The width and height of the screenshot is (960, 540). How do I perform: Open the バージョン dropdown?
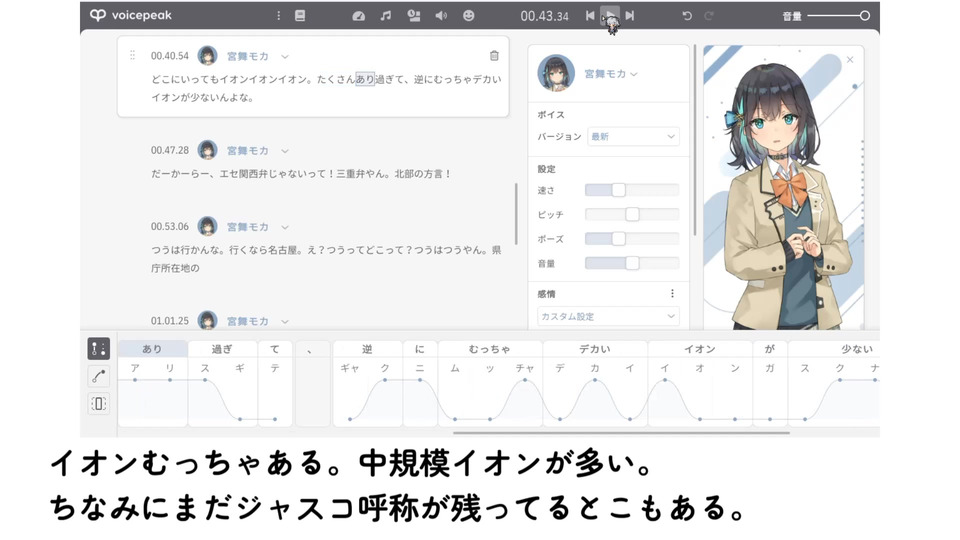coord(633,137)
